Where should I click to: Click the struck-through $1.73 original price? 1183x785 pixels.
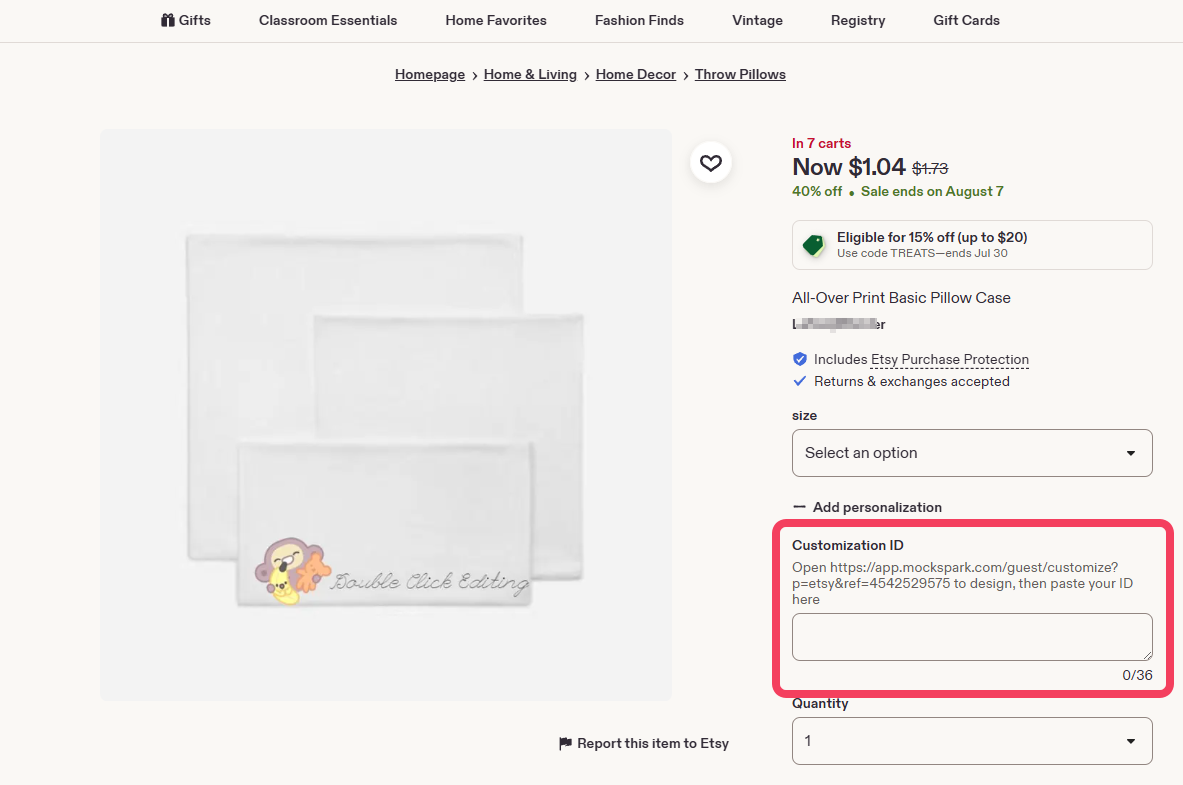[x=930, y=168]
